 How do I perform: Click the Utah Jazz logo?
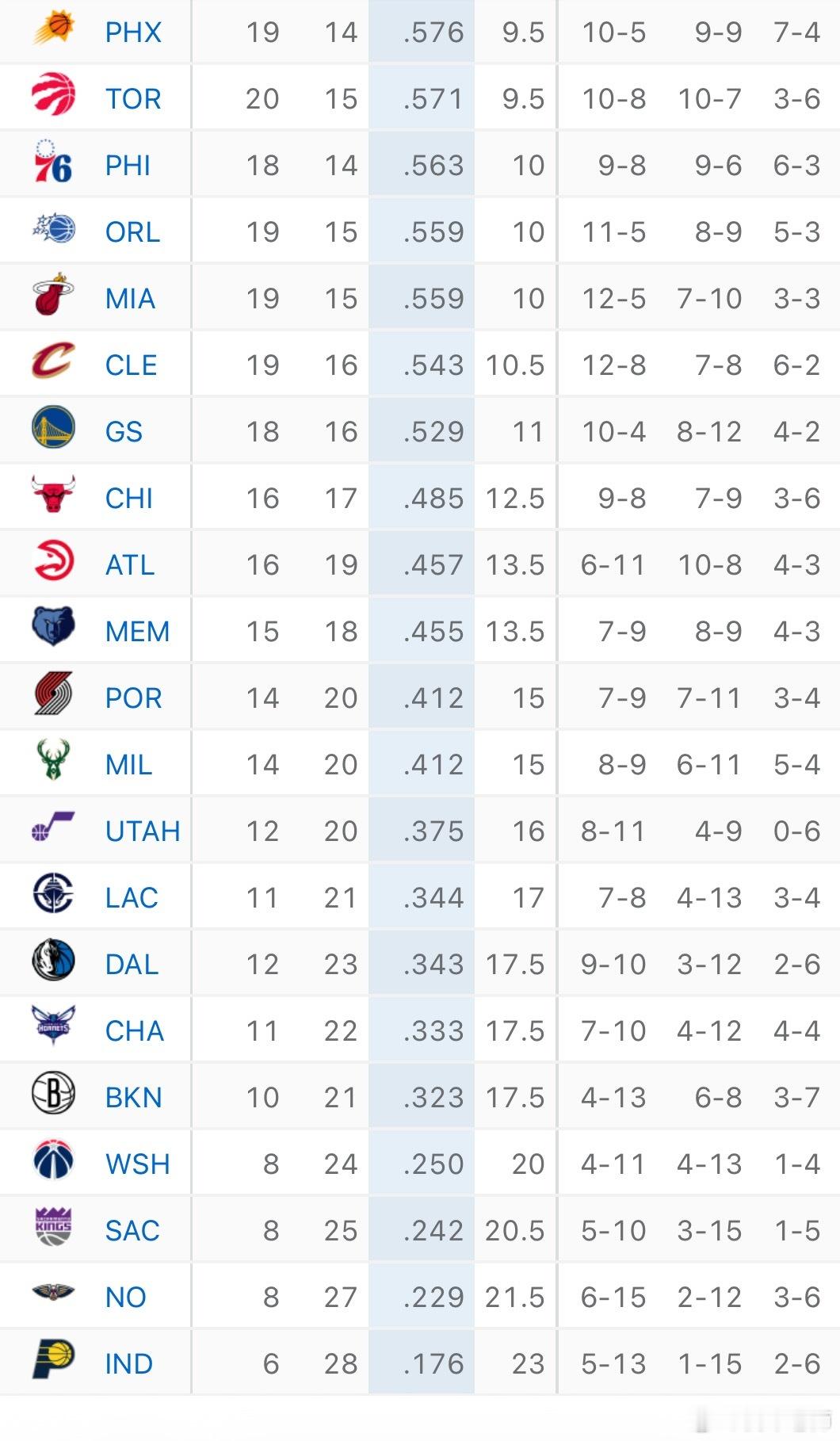[52, 831]
